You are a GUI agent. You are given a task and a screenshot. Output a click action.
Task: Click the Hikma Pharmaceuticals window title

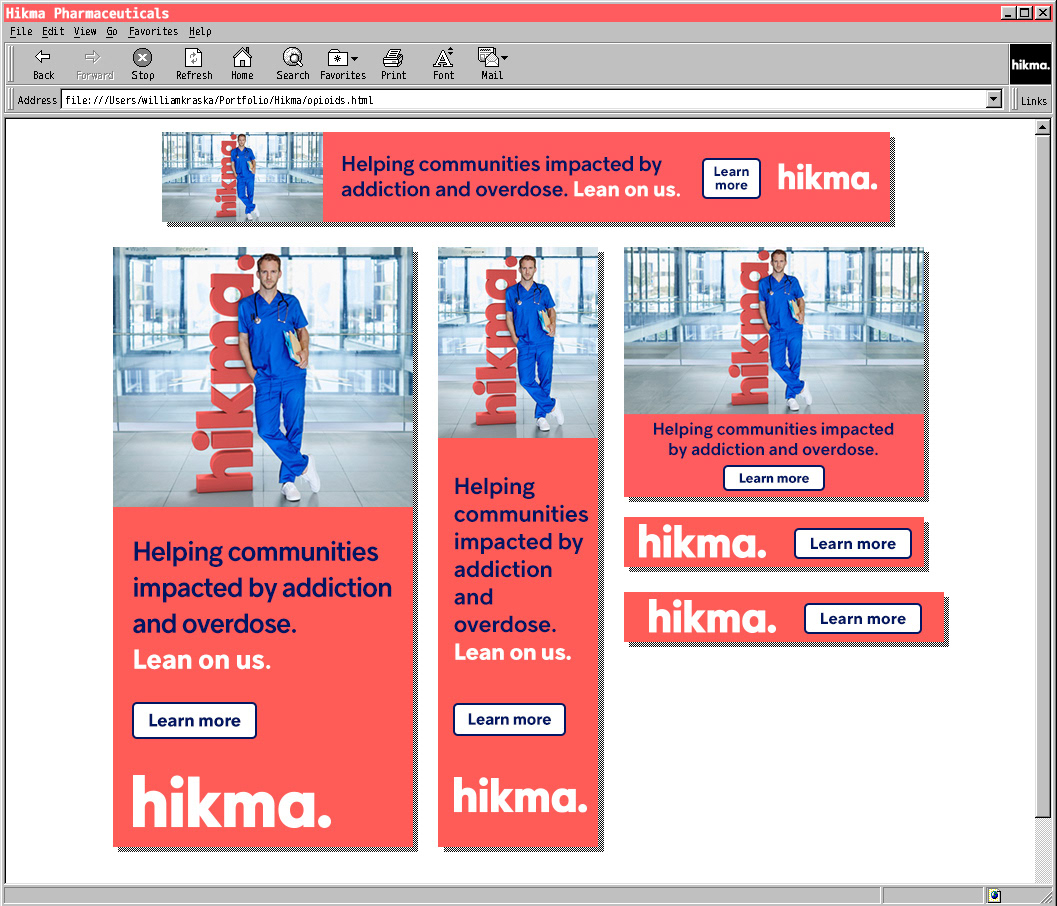coord(87,13)
